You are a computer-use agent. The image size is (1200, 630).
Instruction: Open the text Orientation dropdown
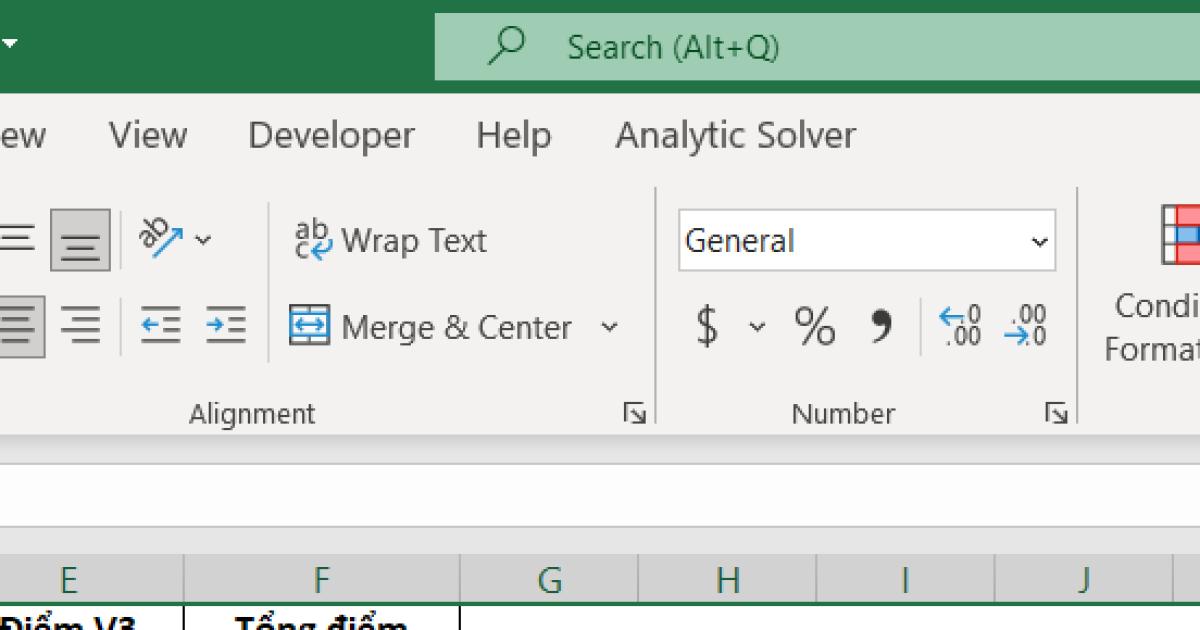coord(203,239)
